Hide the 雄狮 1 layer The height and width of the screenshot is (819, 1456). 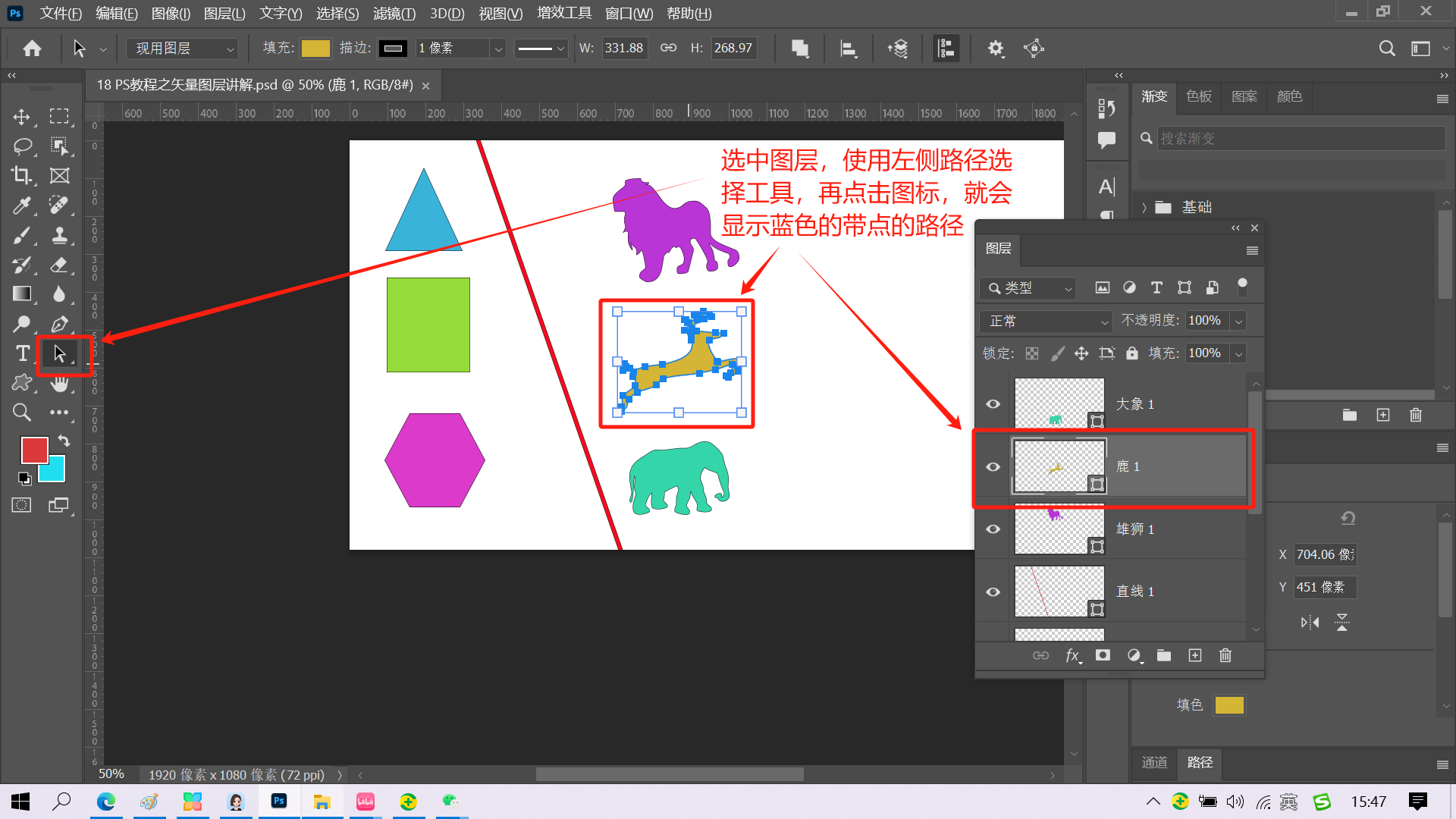(993, 529)
